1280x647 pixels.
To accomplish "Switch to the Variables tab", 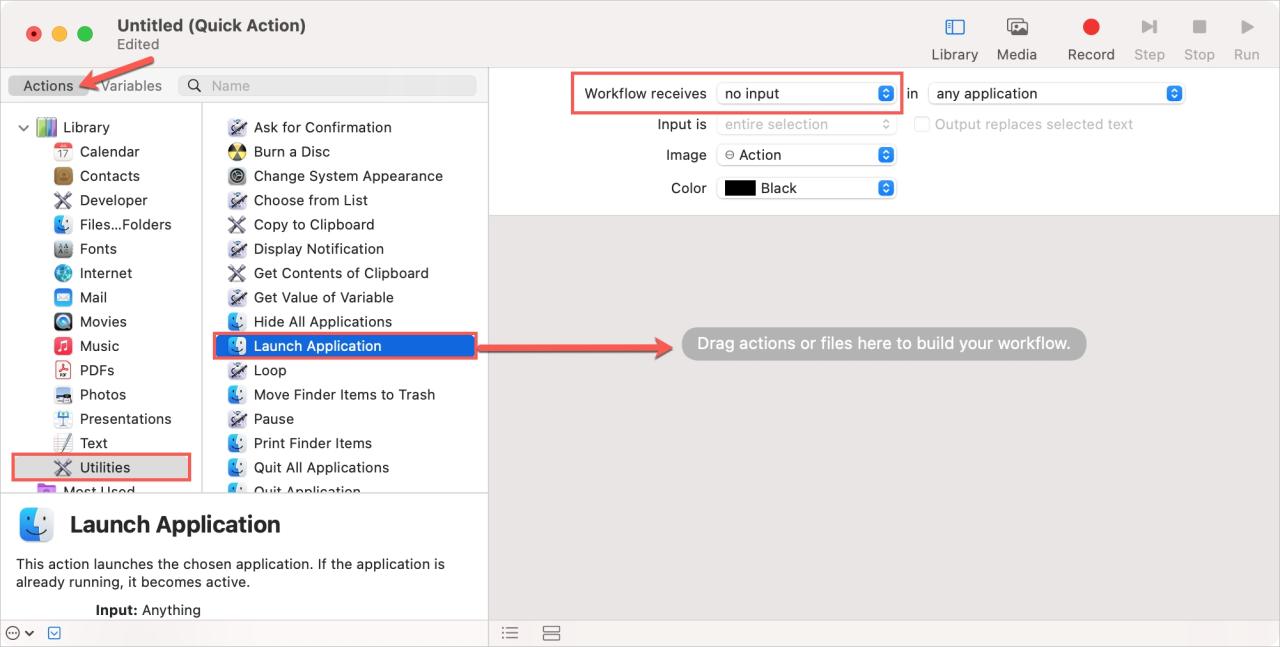I will click(x=130, y=86).
